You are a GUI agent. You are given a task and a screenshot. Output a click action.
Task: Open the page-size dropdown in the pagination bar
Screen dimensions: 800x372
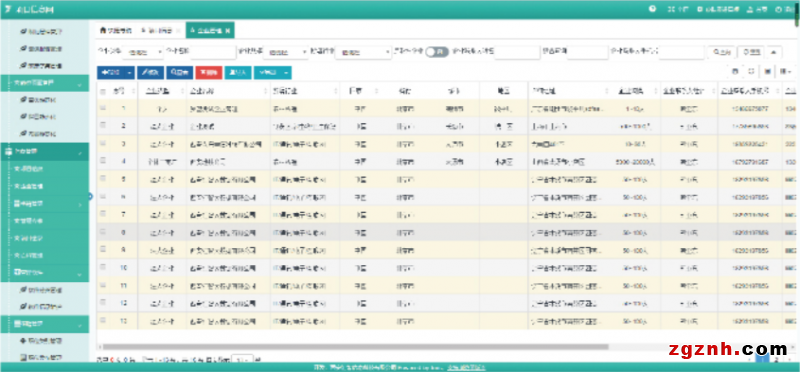pos(242,359)
